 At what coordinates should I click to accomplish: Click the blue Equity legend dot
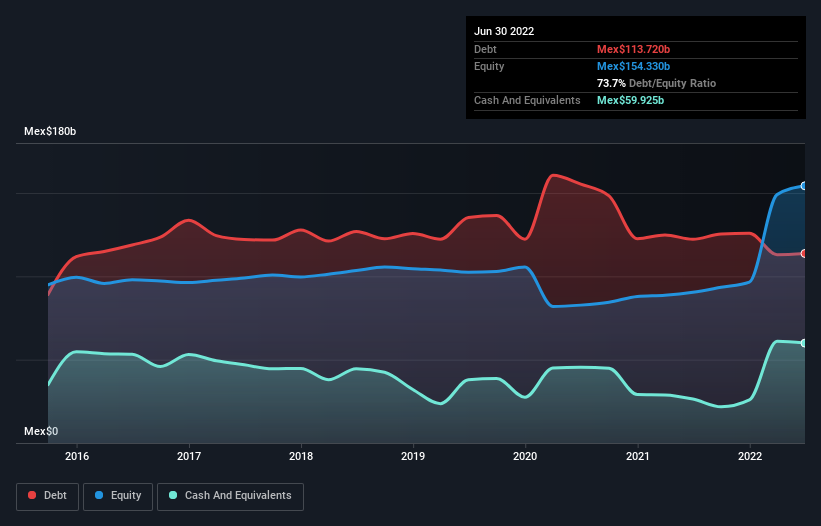coord(99,495)
